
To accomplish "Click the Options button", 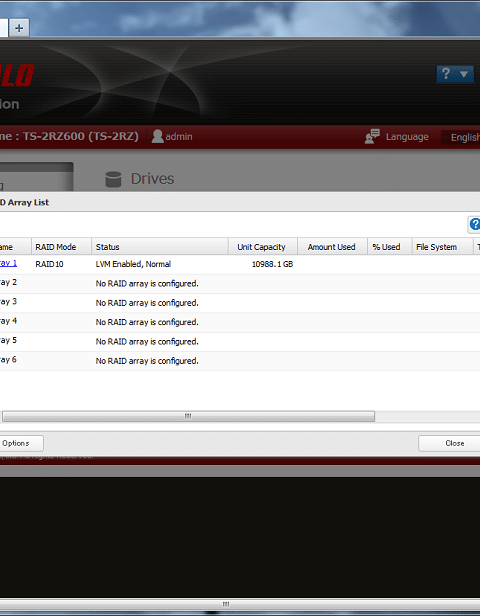I will (x=20, y=443).
